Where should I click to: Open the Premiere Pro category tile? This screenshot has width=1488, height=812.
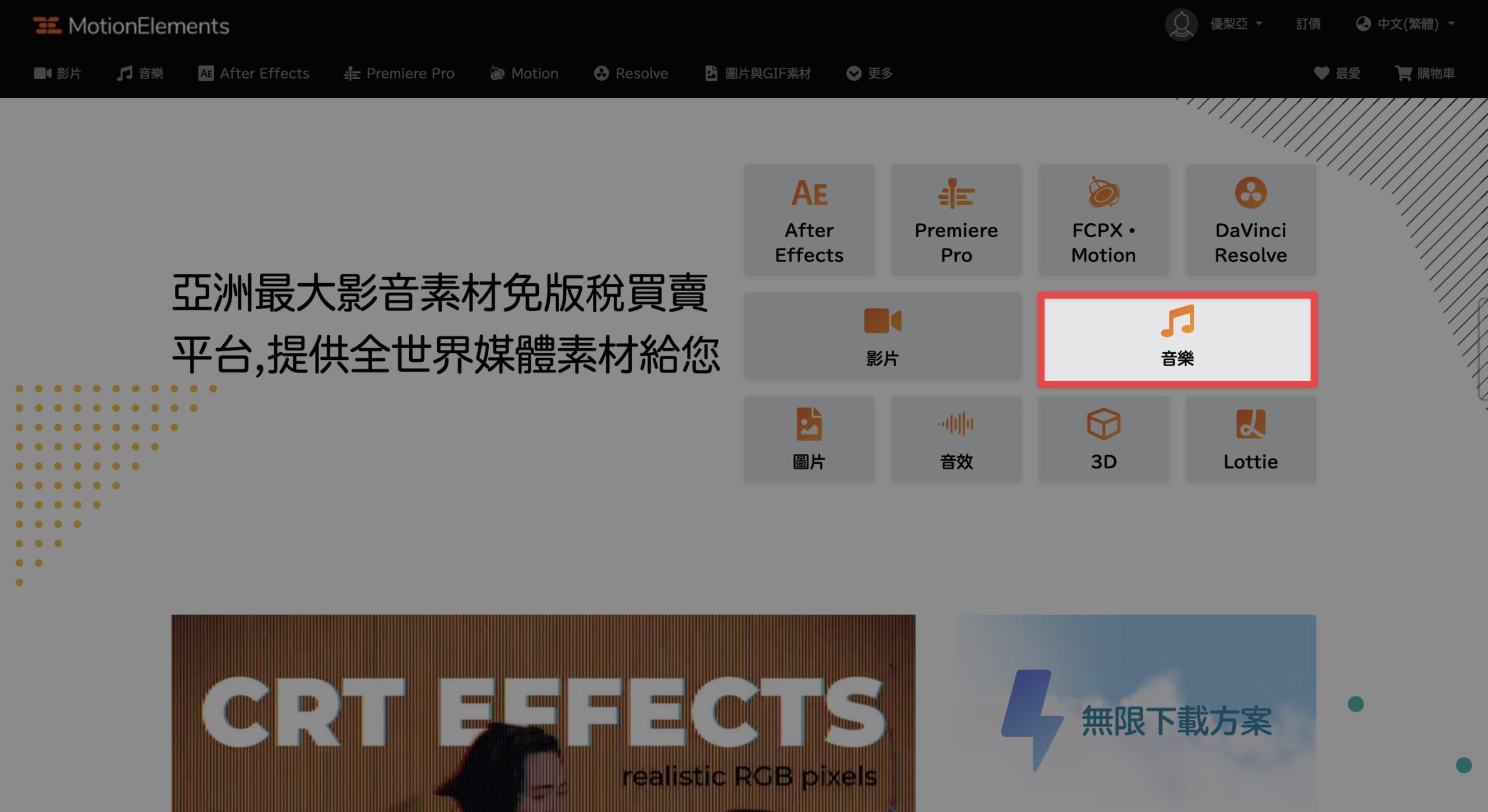point(956,220)
